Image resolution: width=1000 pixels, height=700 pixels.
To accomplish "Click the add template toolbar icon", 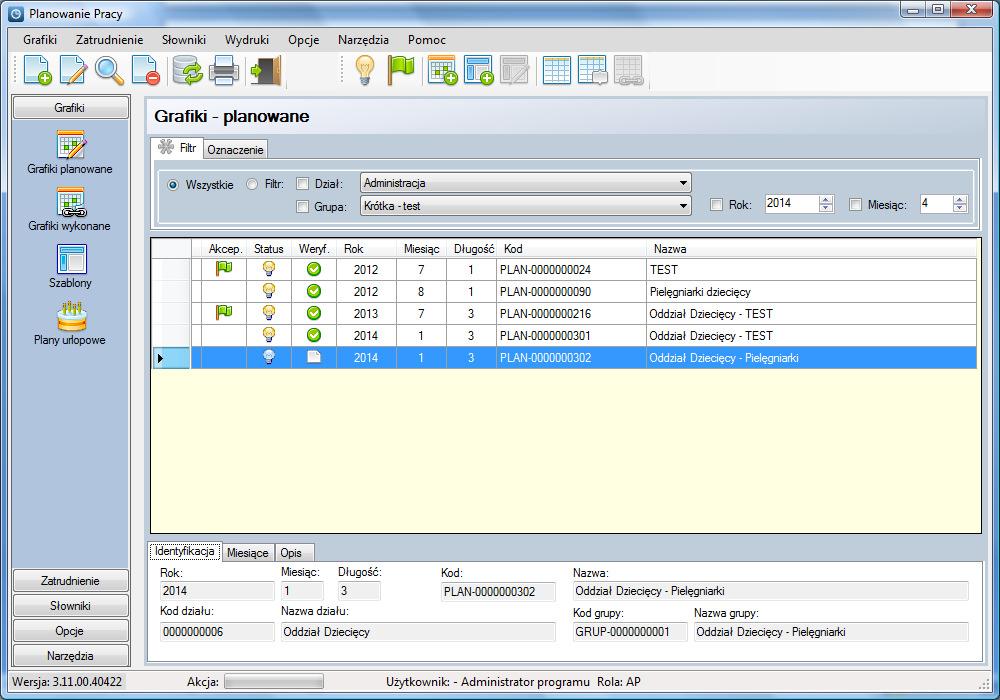I will point(478,70).
